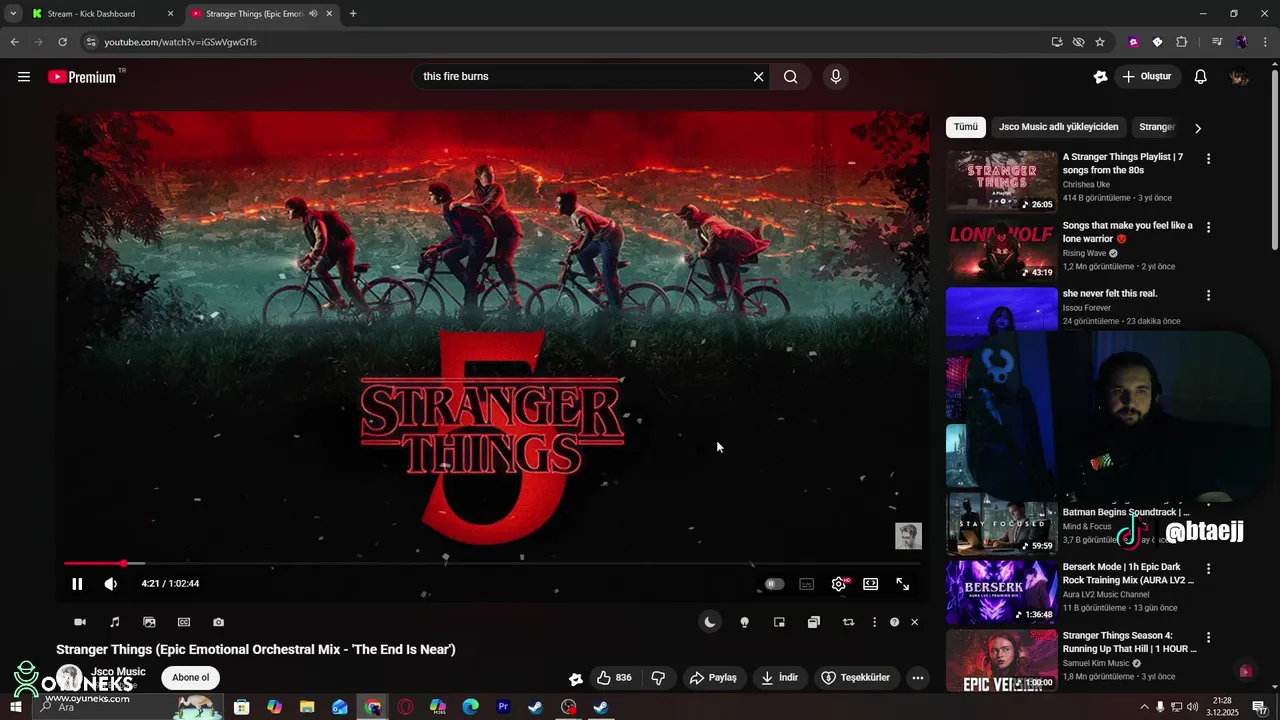Open the Stranger Things Playlist thumbnail
The width and height of the screenshot is (1280, 720).
(x=1001, y=182)
